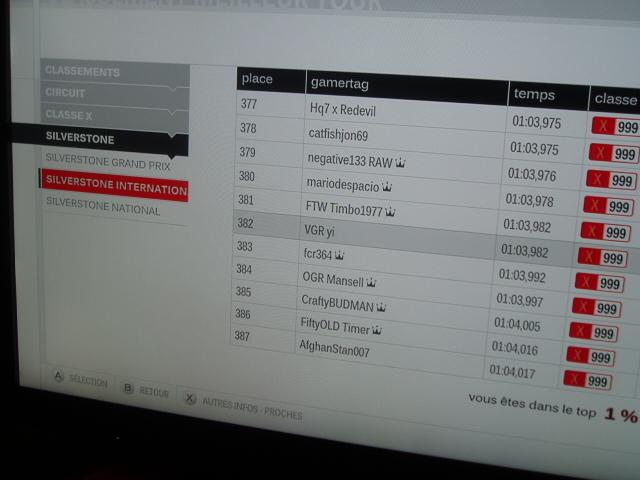This screenshot has width=640, height=480.
Task: Click the gamertag column header
Action: click(x=340, y=81)
